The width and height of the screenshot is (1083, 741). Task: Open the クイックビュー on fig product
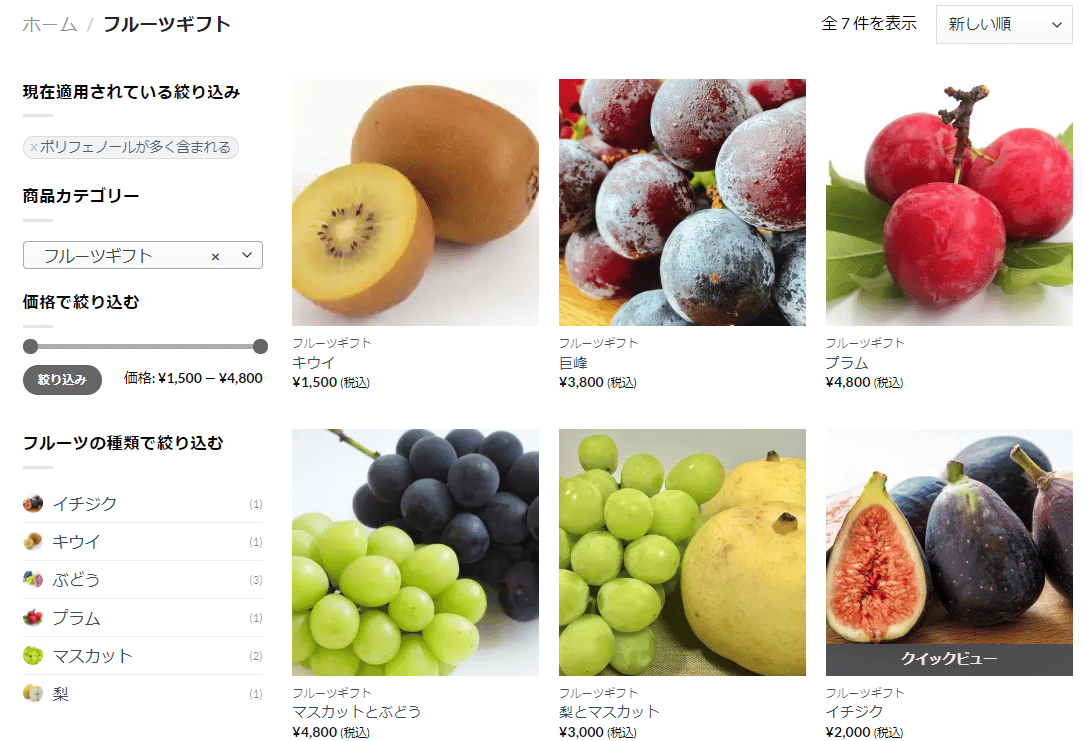[949, 659]
